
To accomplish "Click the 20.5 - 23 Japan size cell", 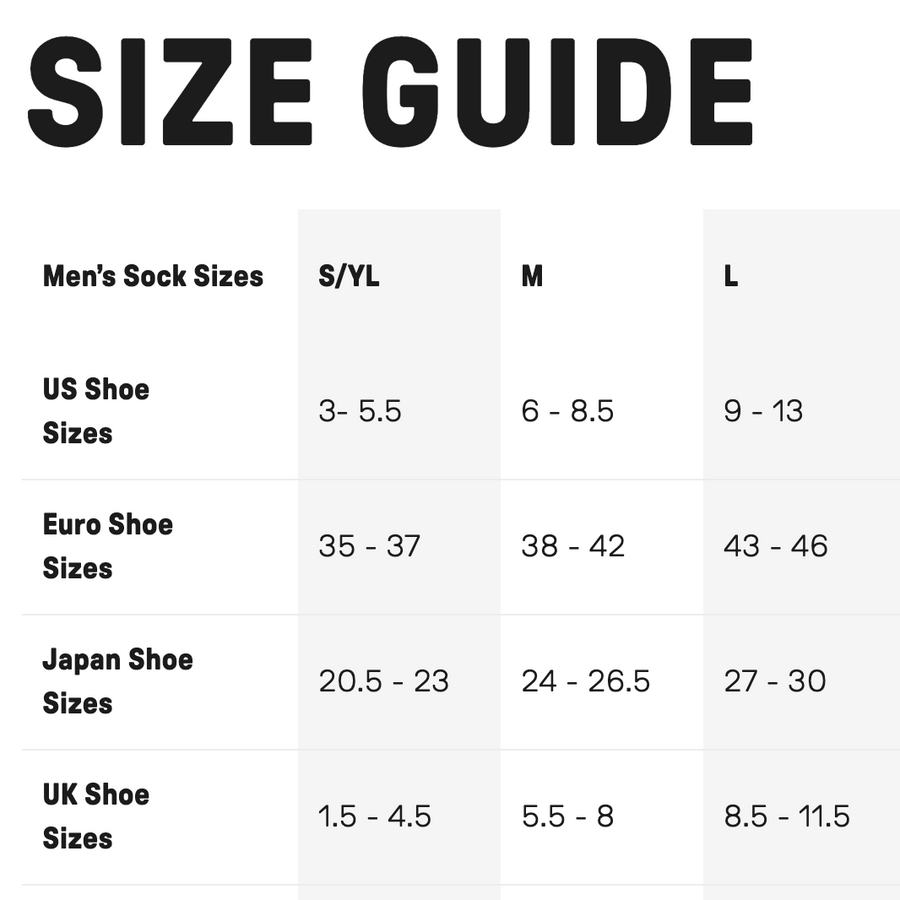I will (383, 681).
